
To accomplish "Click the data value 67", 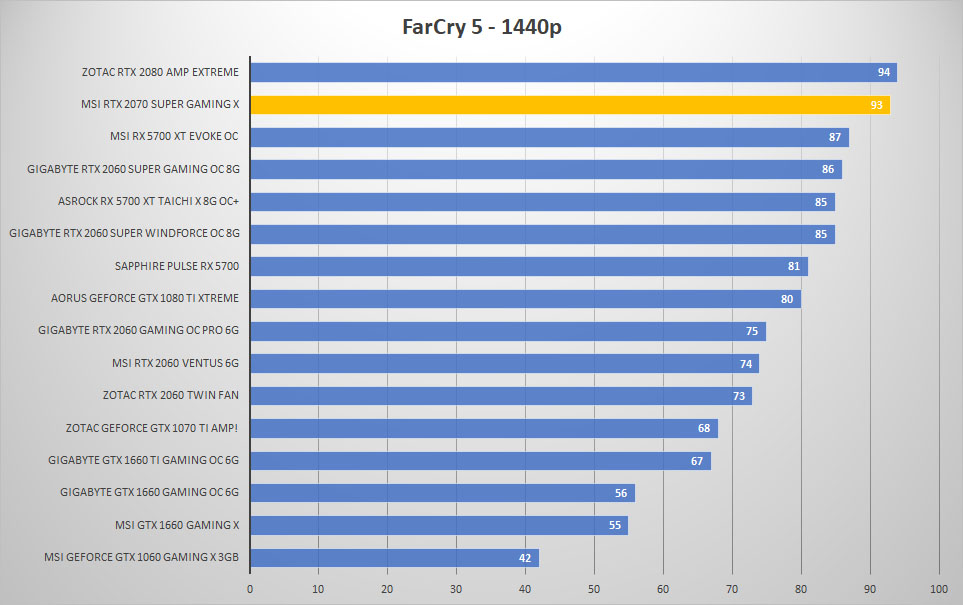I will 696,461.
